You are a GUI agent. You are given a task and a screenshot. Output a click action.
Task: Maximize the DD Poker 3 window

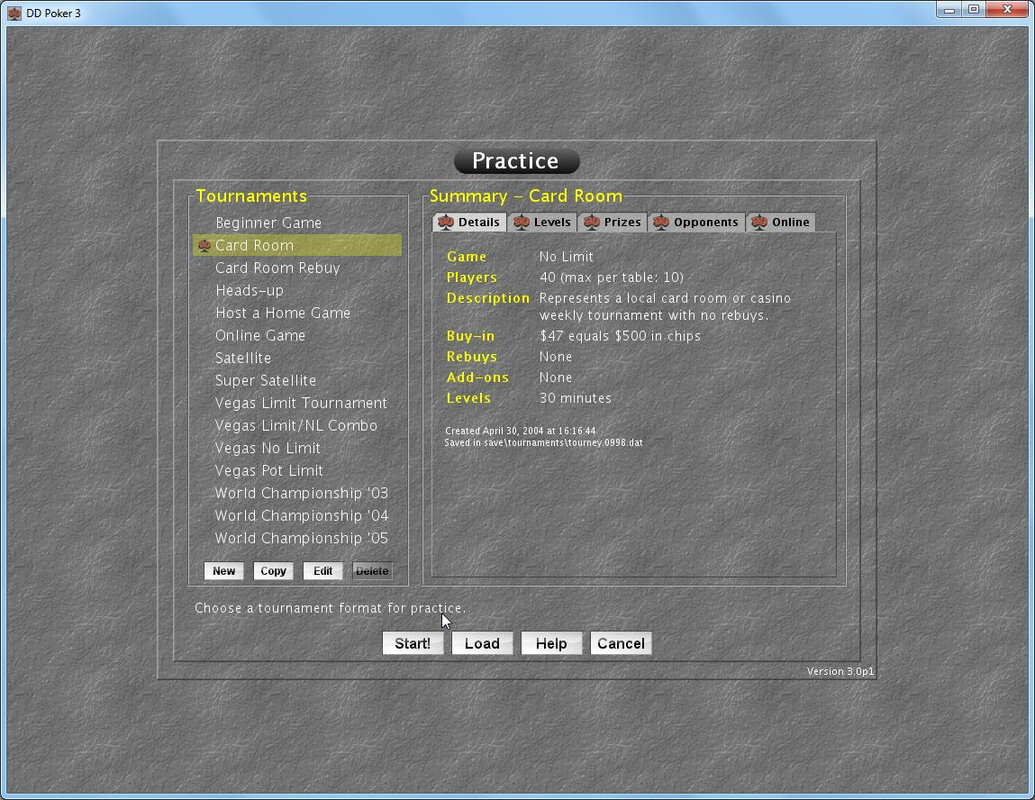point(974,9)
